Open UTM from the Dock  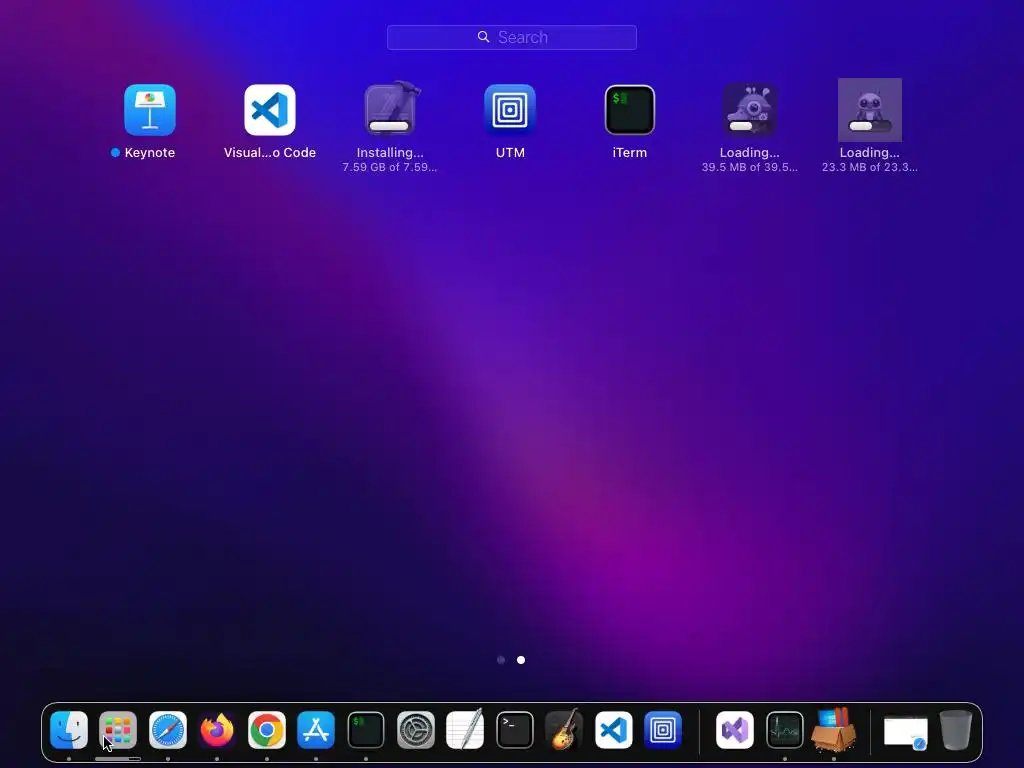pos(663,729)
